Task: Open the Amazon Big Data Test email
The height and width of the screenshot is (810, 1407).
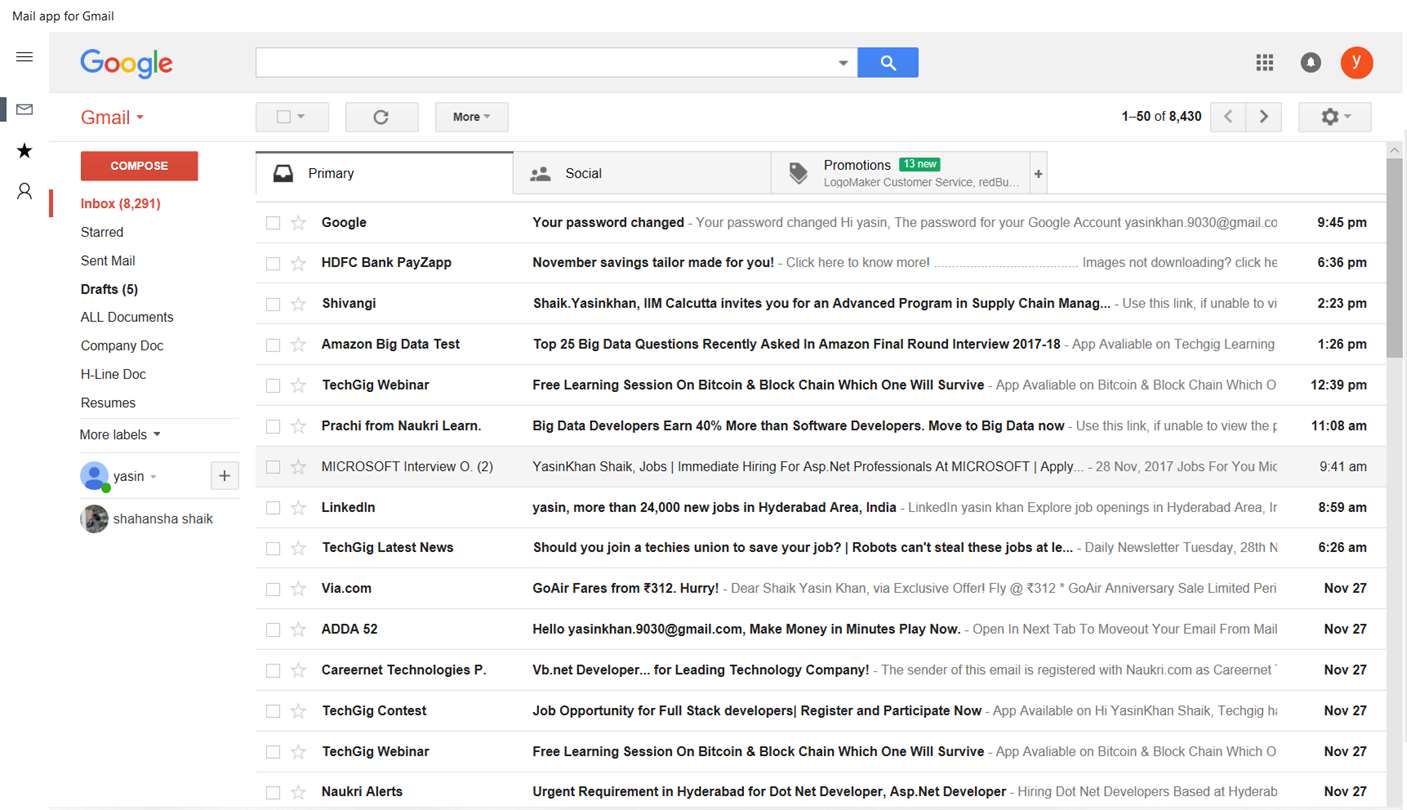Action: (821, 345)
